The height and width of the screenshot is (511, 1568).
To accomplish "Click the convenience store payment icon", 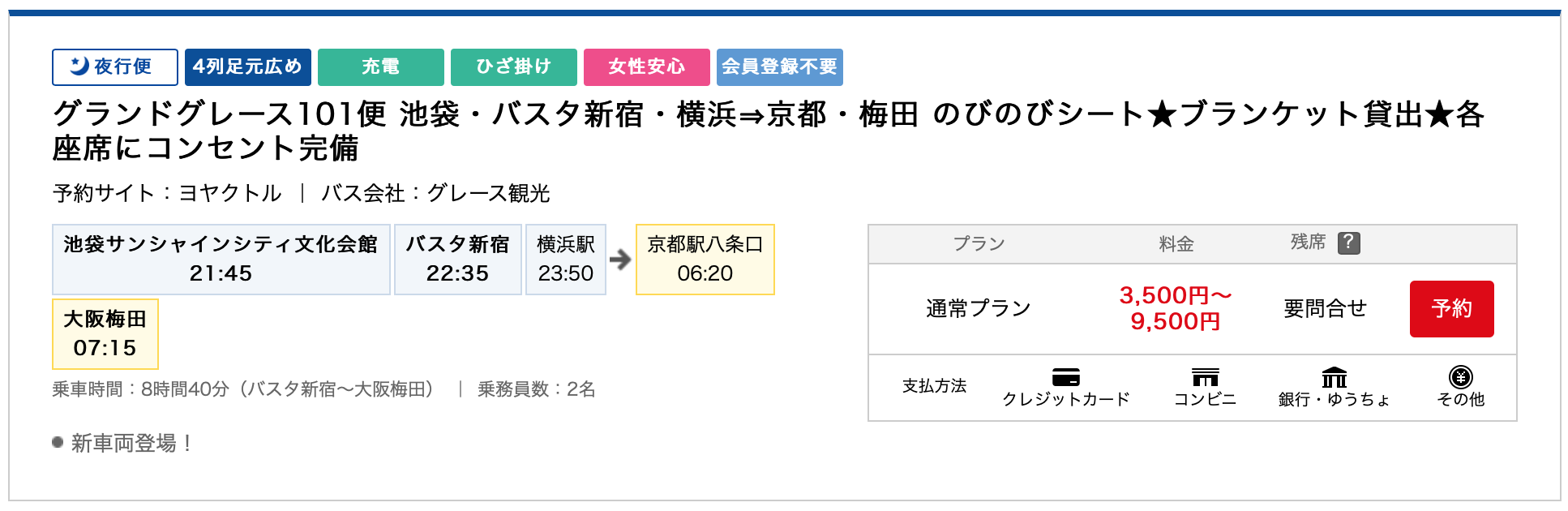I will [1205, 377].
